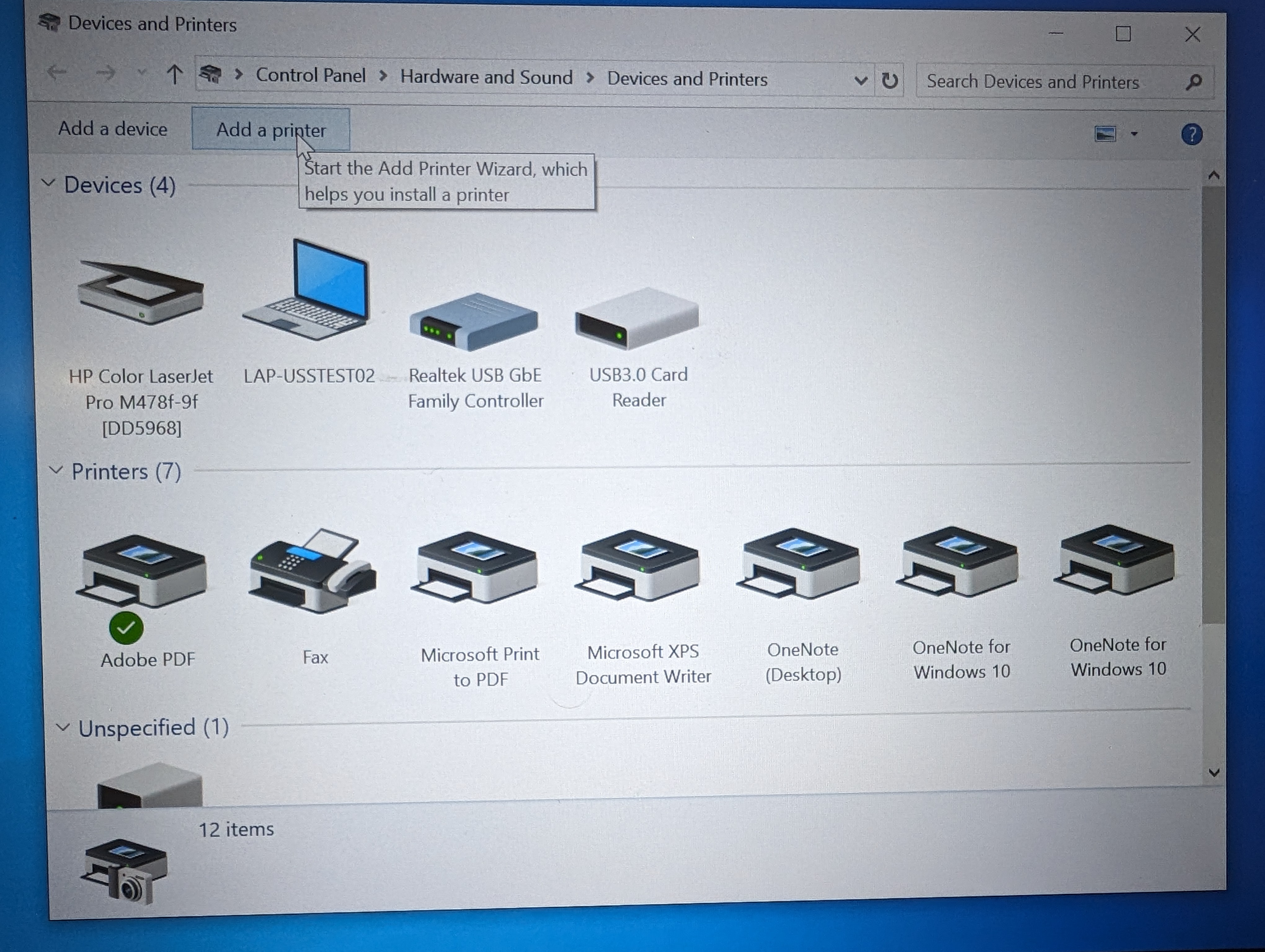Click the change view icon
The width and height of the screenshot is (1265, 952).
1105,134
